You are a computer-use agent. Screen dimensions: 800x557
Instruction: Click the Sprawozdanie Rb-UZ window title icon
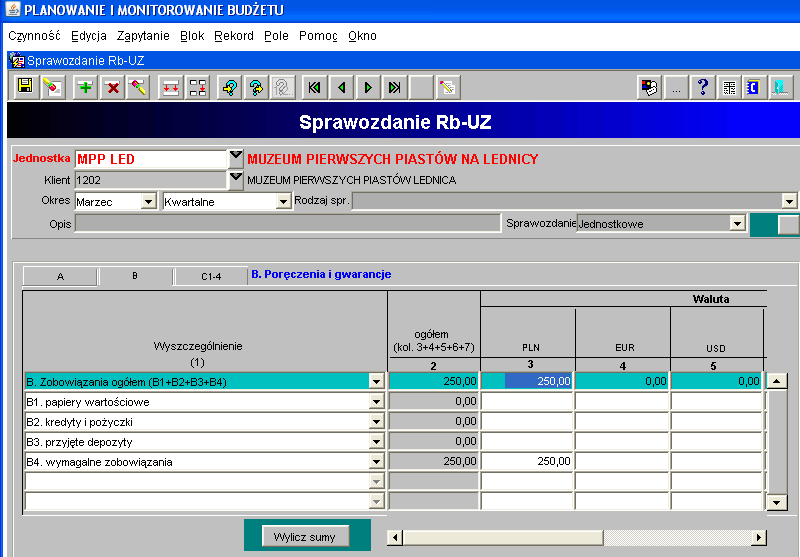click(17, 60)
